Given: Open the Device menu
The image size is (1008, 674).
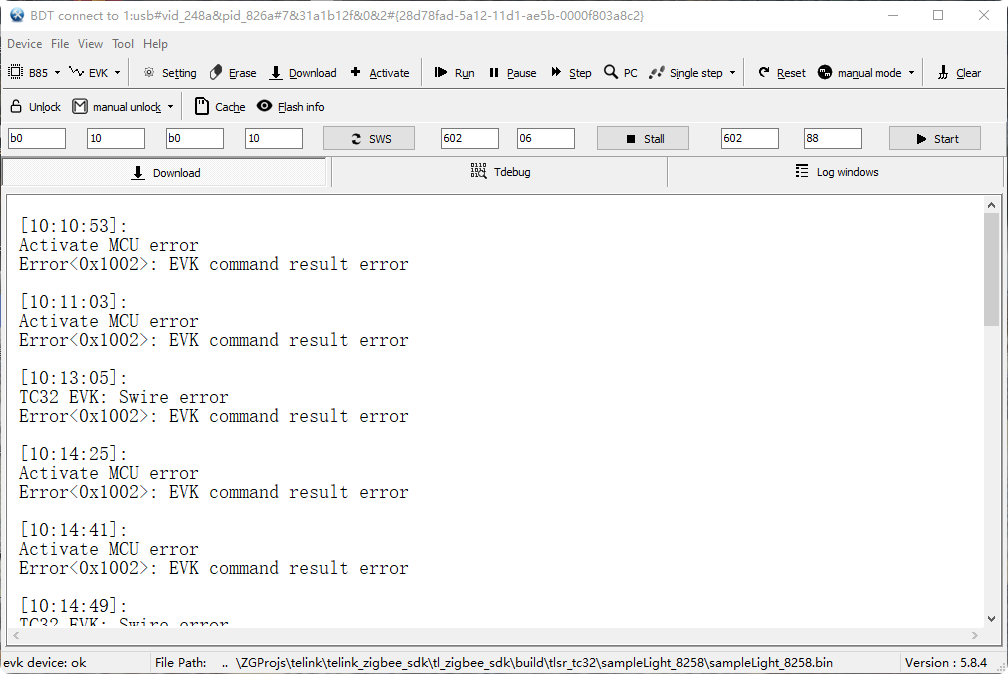Looking at the screenshot, I should point(24,44).
